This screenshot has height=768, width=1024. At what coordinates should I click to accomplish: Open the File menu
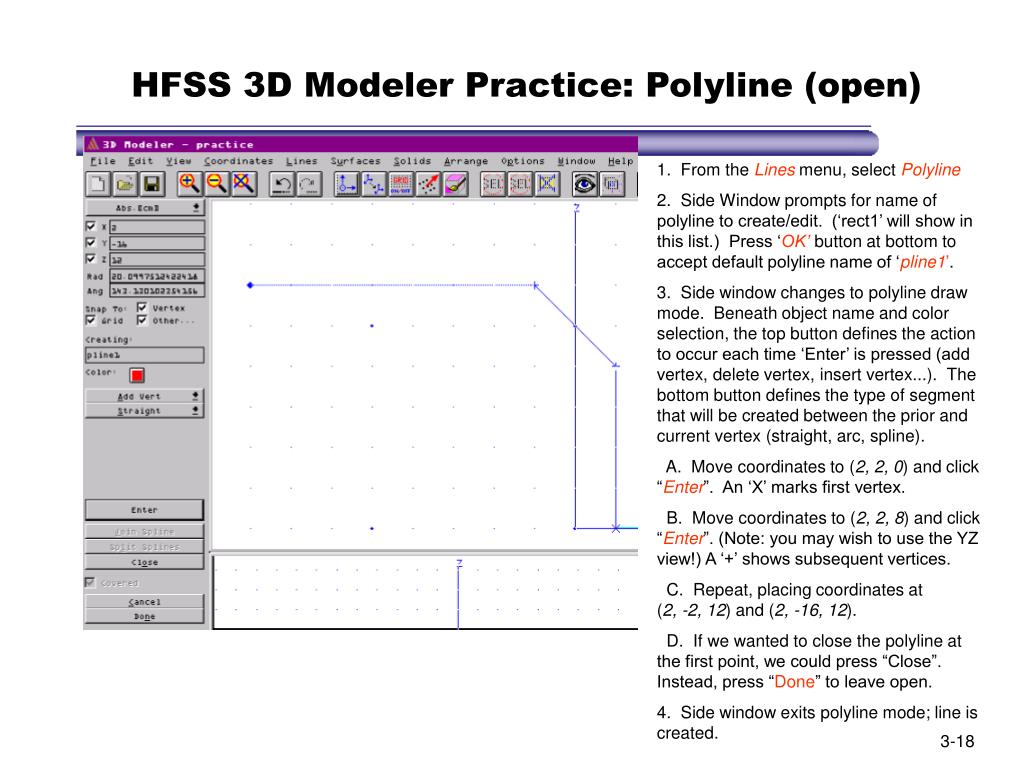pos(103,161)
